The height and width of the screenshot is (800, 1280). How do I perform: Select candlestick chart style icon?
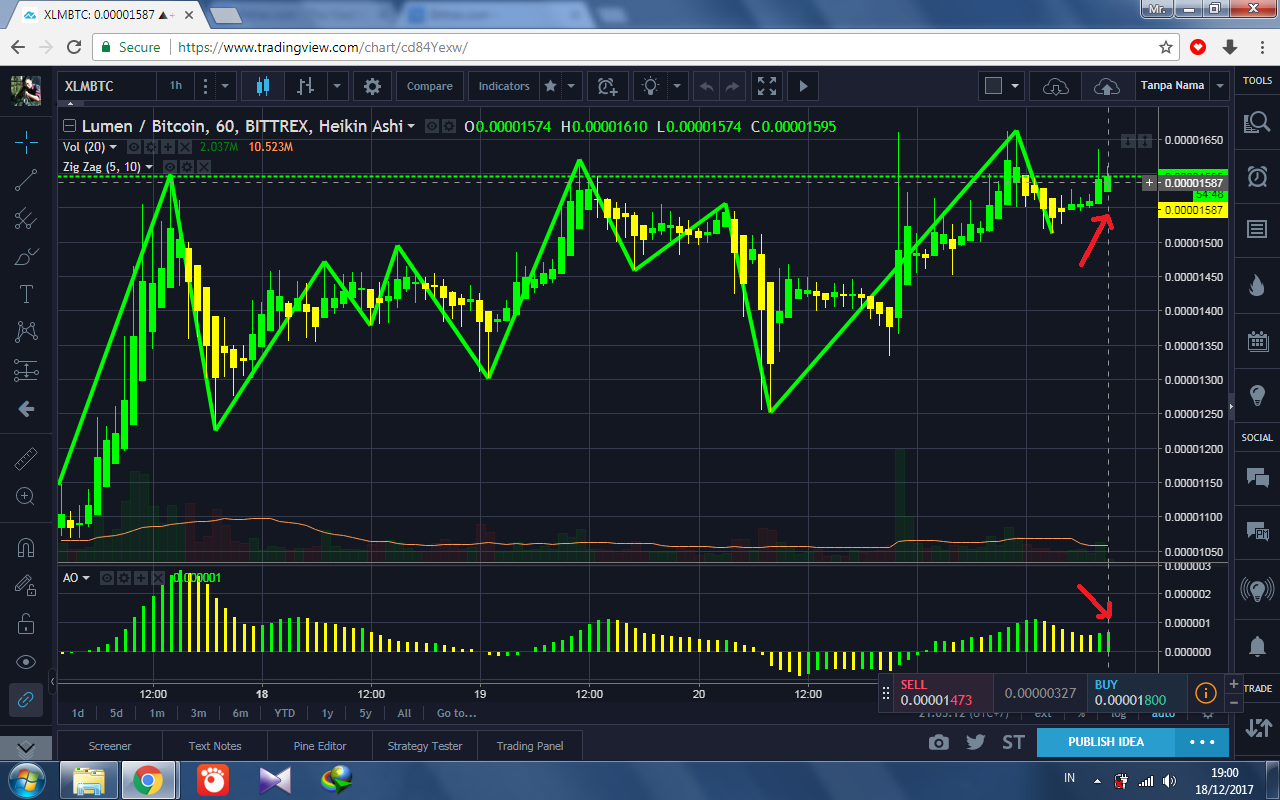(264, 86)
